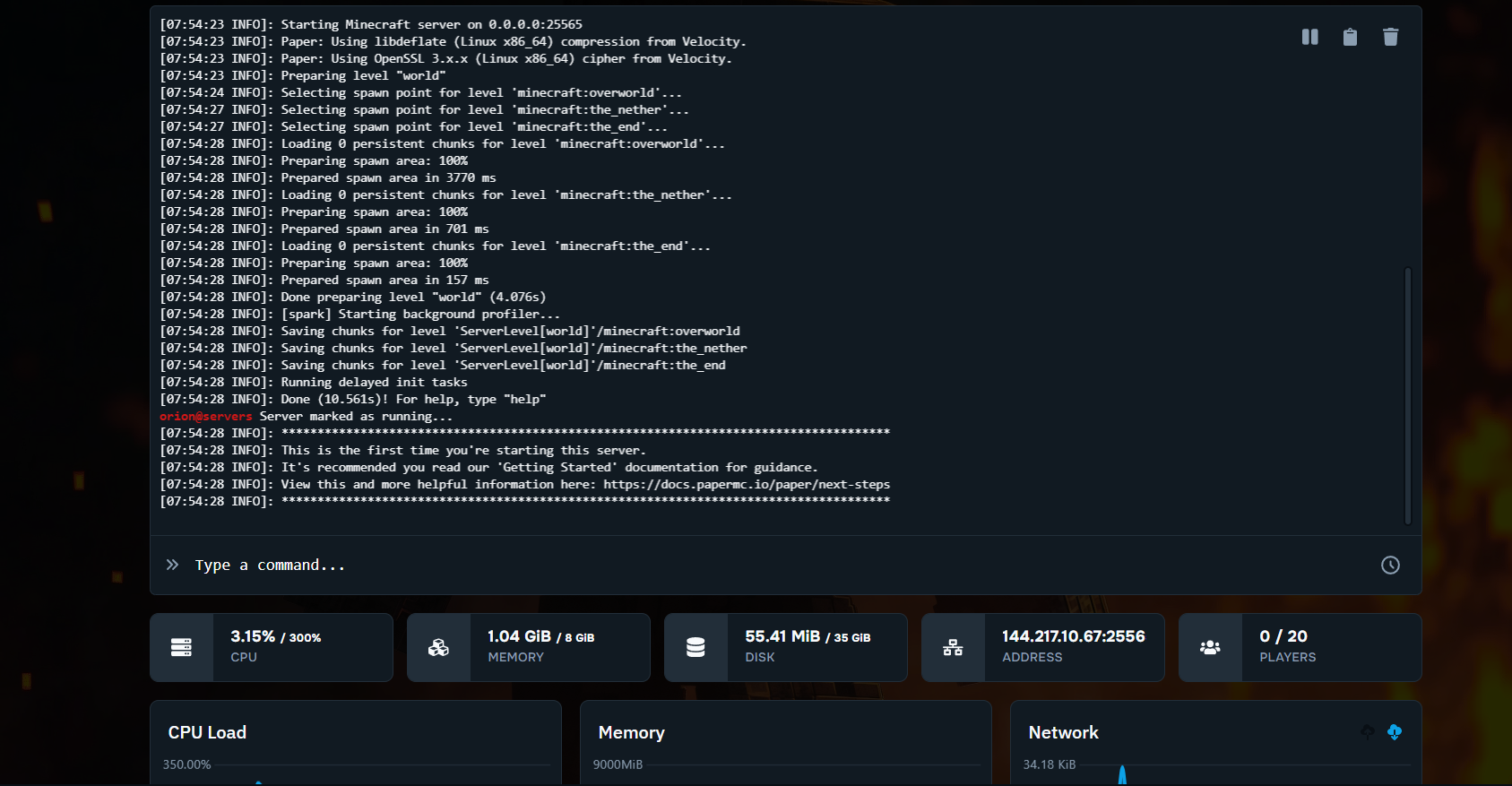Screen dimensions: 1512x786
Task: Click the blue cloud download icon in Network
Action: [x=1395, y=732]
